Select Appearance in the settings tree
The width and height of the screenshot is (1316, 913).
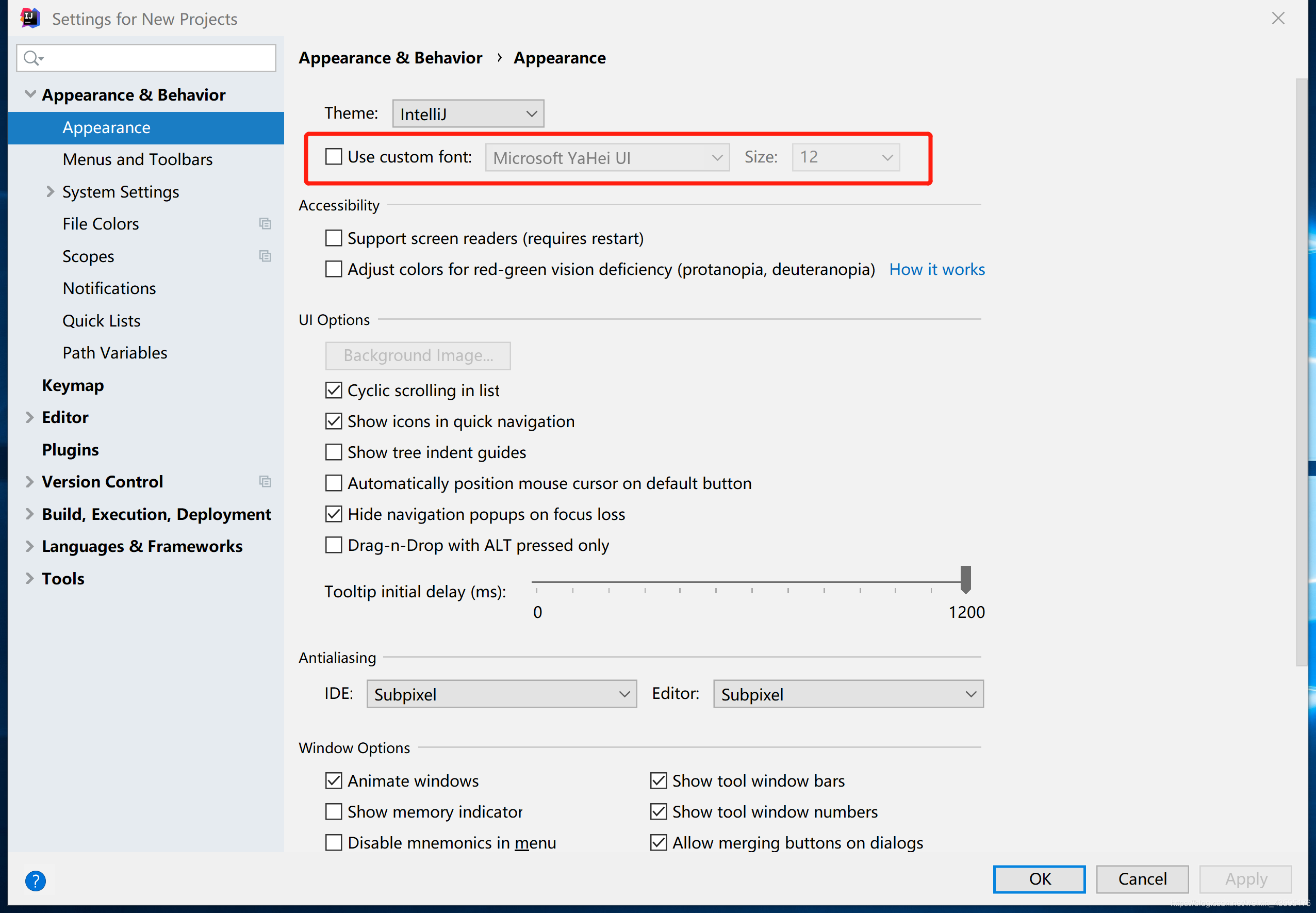pos(146,127)
